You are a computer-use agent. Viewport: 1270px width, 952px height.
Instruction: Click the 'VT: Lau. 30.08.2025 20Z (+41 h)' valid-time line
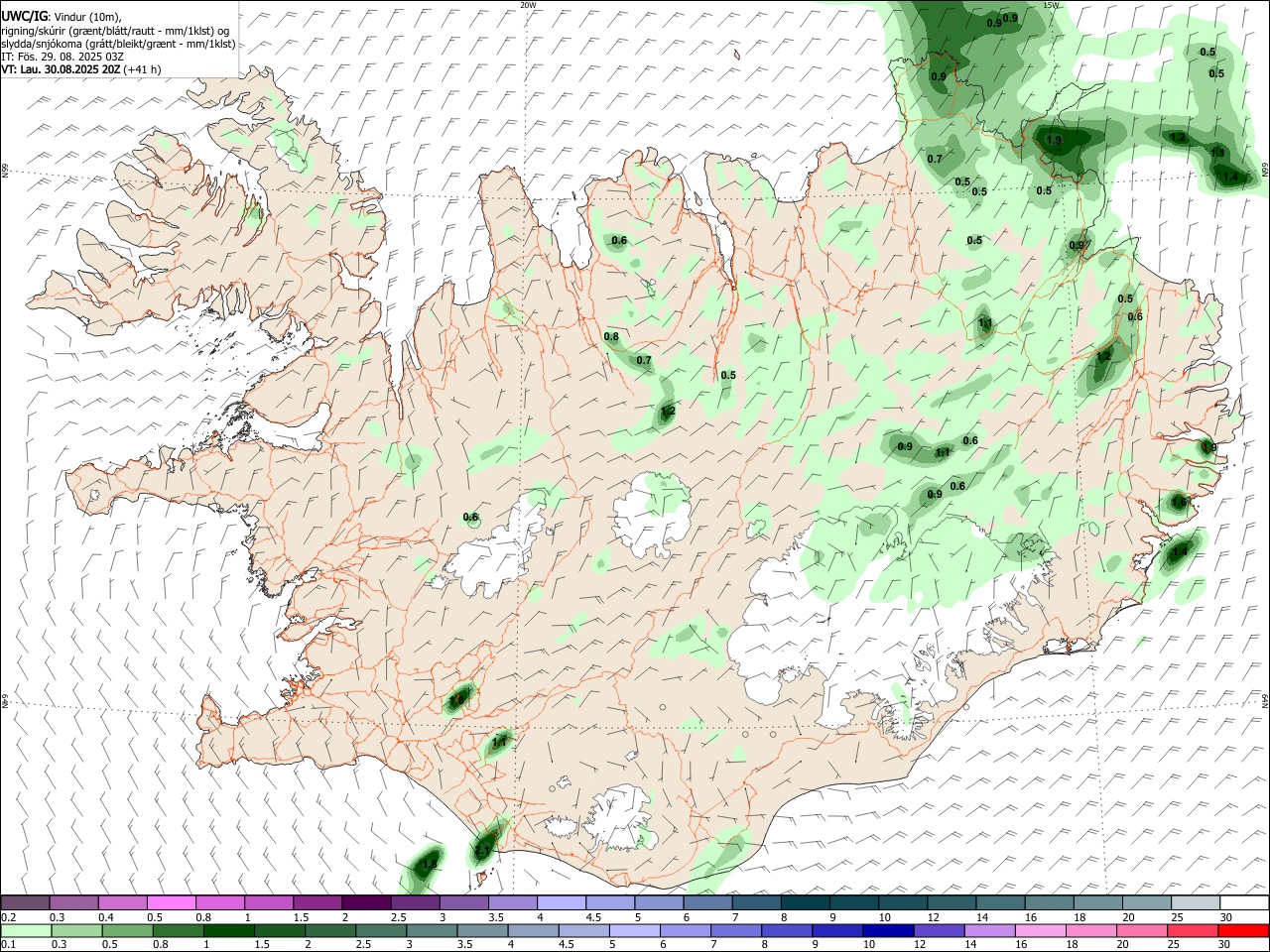[80, 69]
